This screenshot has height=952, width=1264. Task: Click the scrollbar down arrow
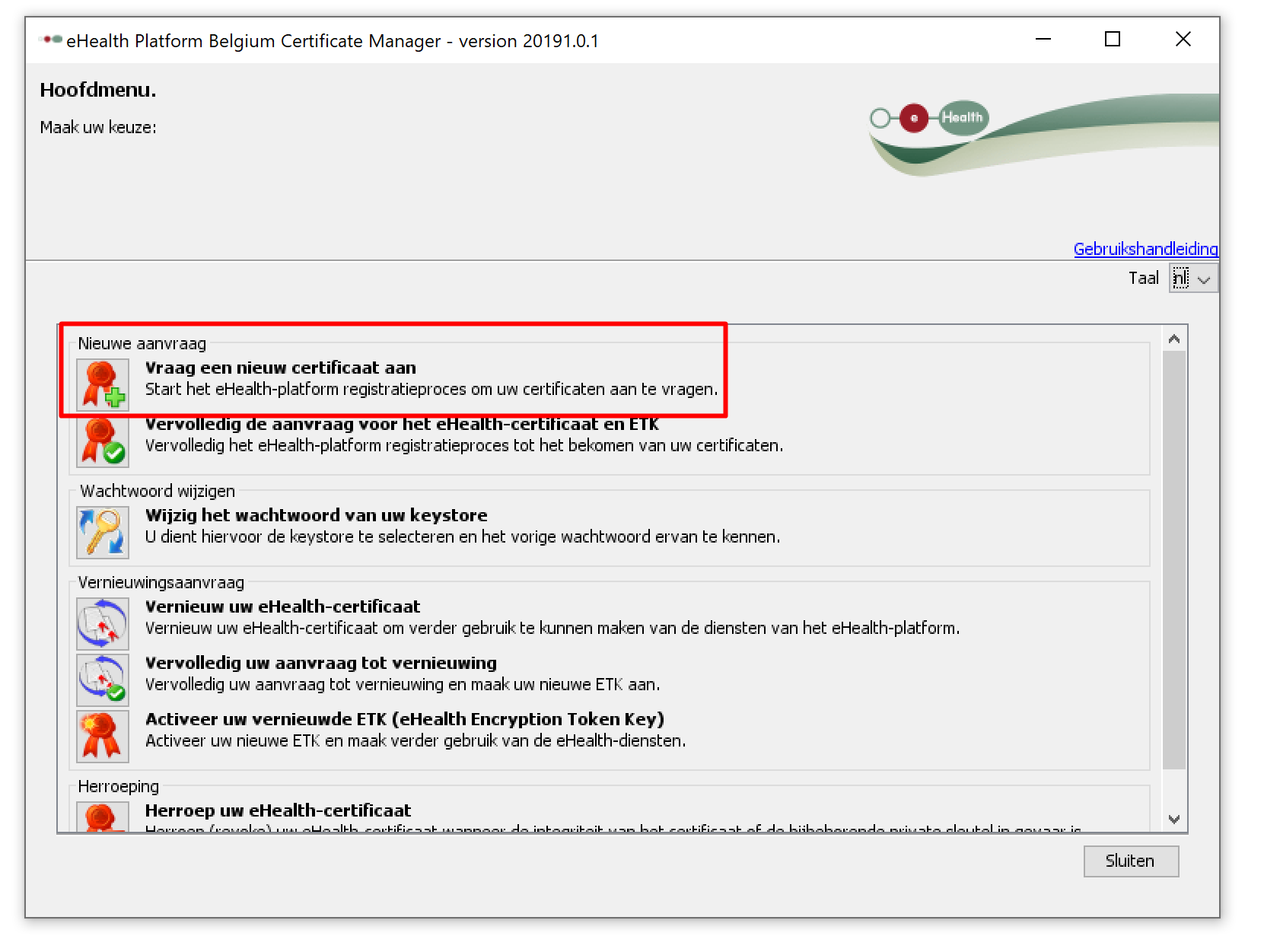click(x=1174, y=820)
